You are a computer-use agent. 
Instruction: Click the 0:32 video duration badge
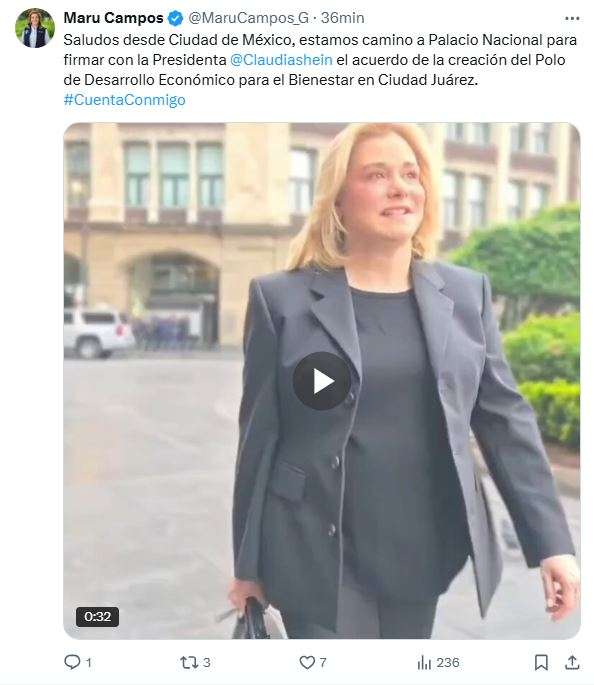point(97,616)
